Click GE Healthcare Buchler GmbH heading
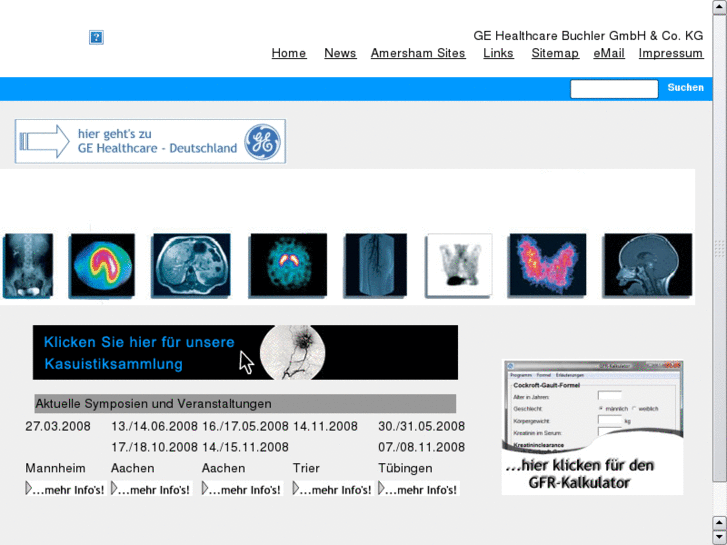 point(588,36)
